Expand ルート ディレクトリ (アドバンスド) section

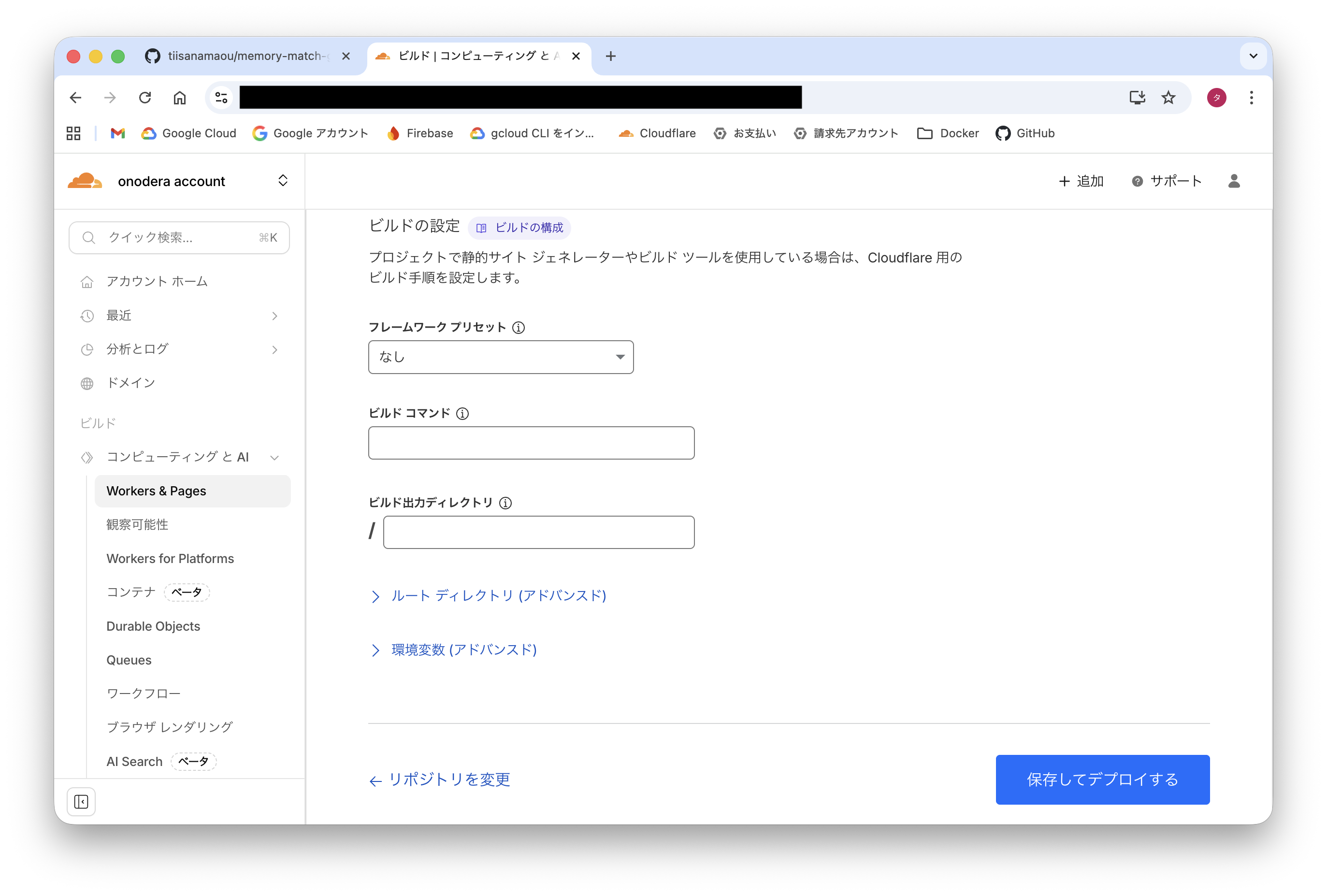tap(497, 595)
